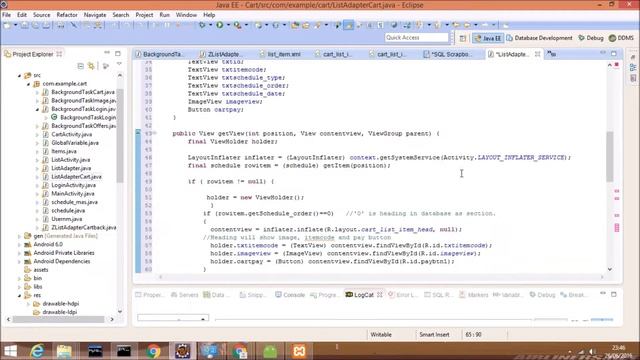Expand Android Private Libraries node
The width and height of the screenshot is (640, 360).
coord(19,253)
